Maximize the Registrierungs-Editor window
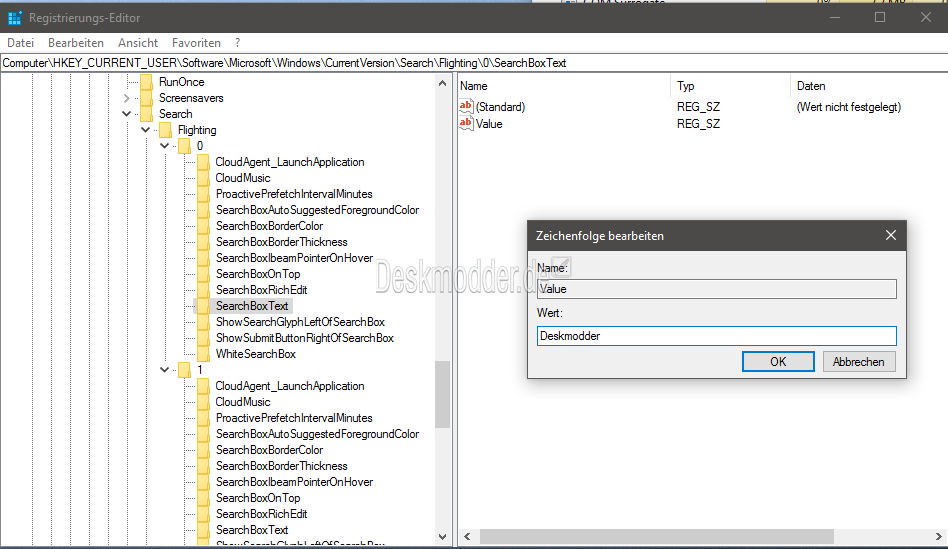The width and height of the screenshot is (948, 549). tap(880, 17)
